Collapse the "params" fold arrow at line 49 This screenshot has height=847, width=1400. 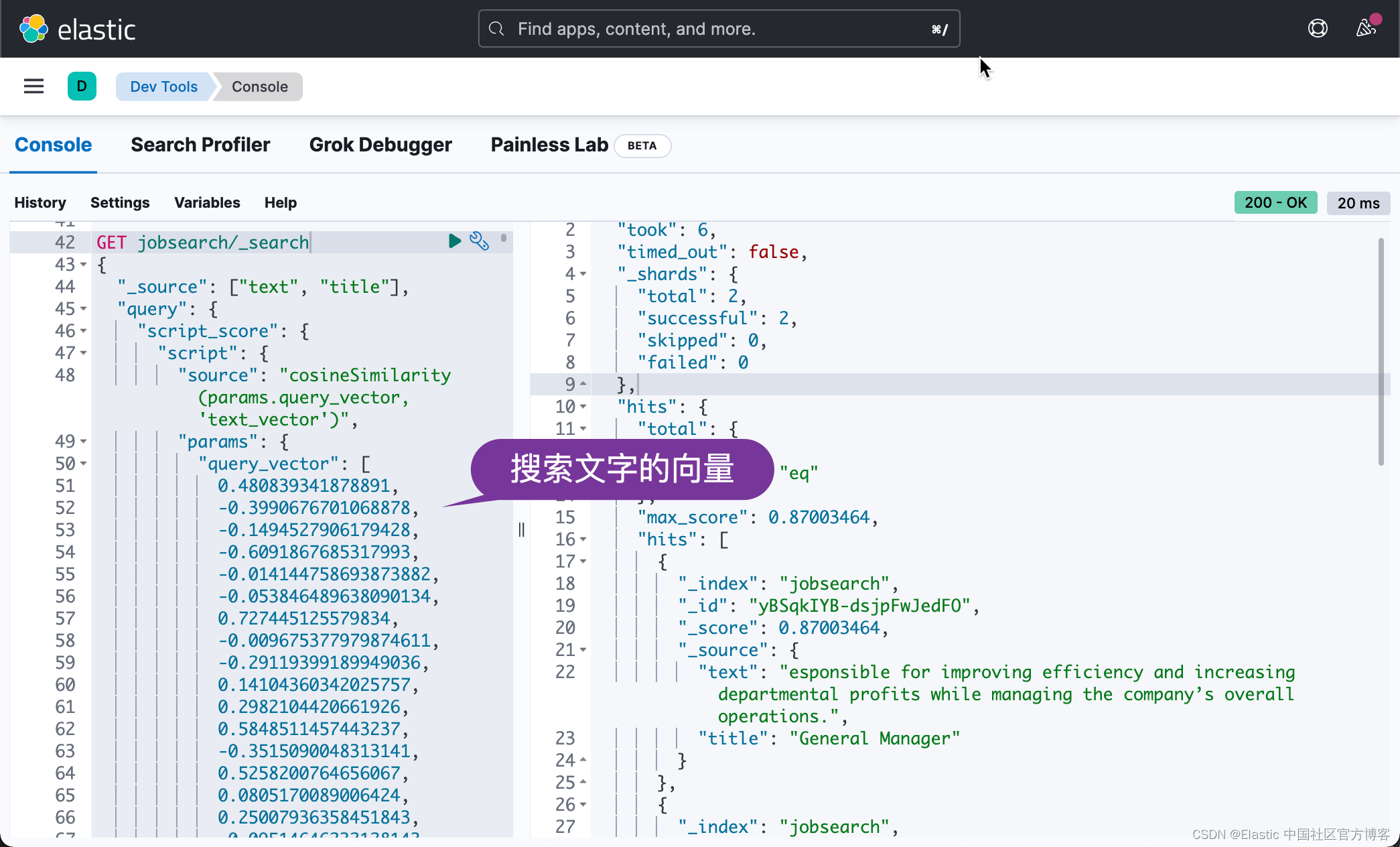coord(84,442)
